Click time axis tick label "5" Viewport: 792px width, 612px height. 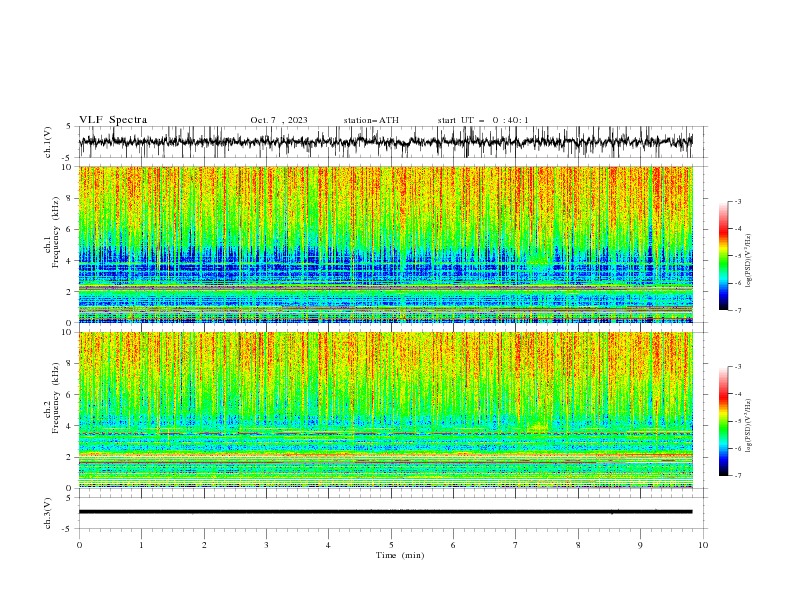pyautogui.click(x=391, y=545)
